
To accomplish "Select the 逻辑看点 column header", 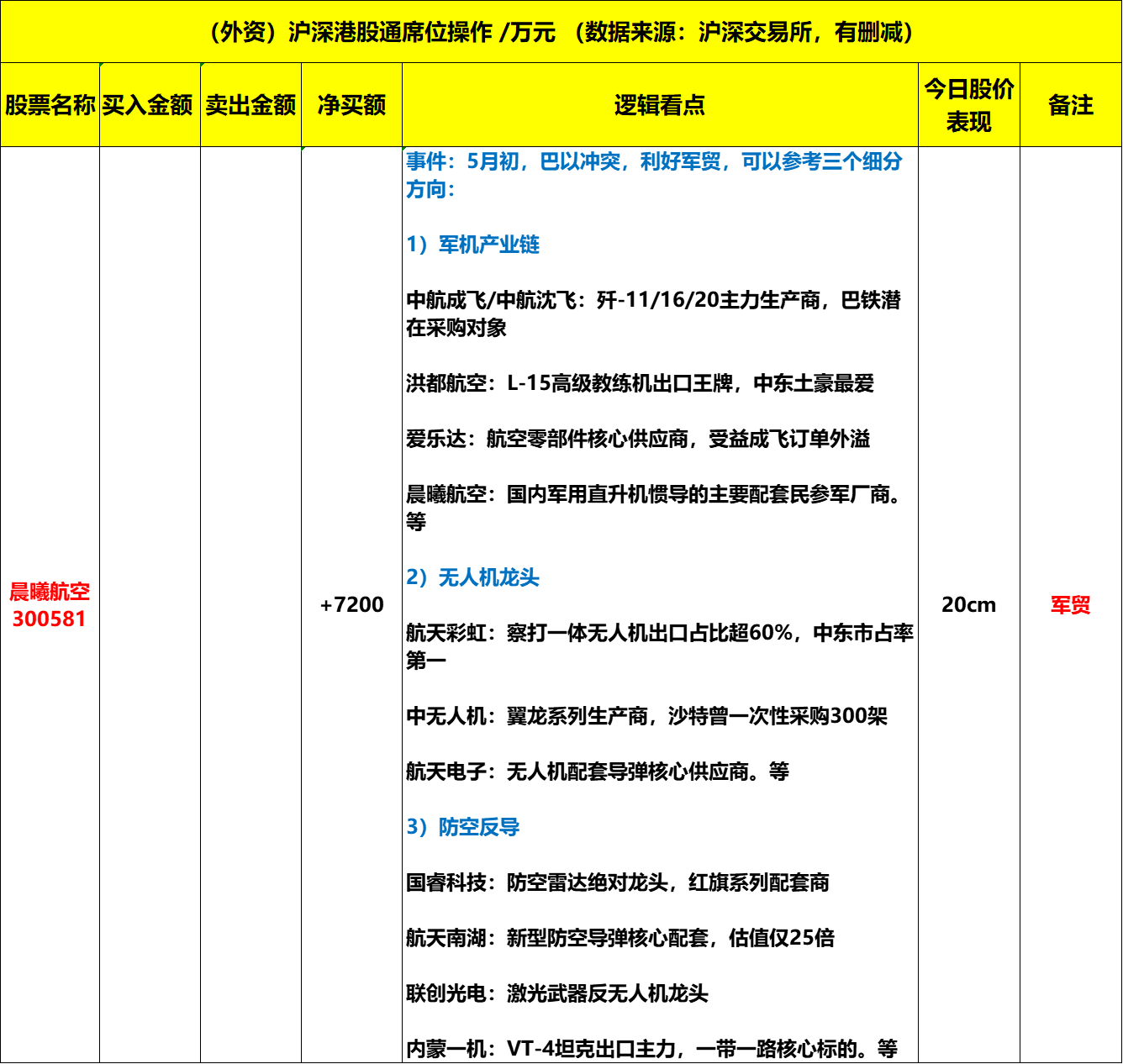I will 660,105.
